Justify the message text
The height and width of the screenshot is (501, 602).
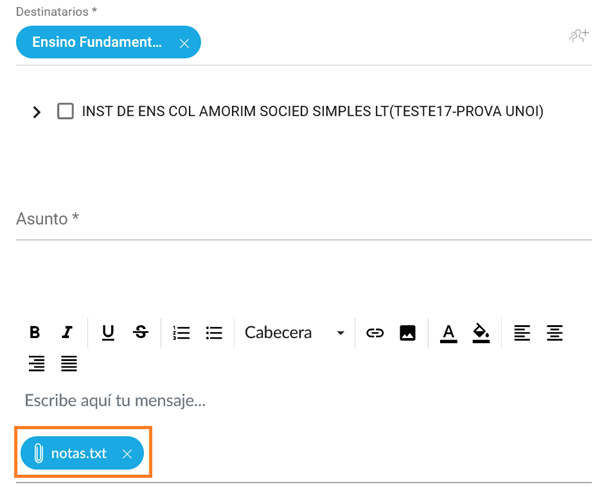click(69, 363)
